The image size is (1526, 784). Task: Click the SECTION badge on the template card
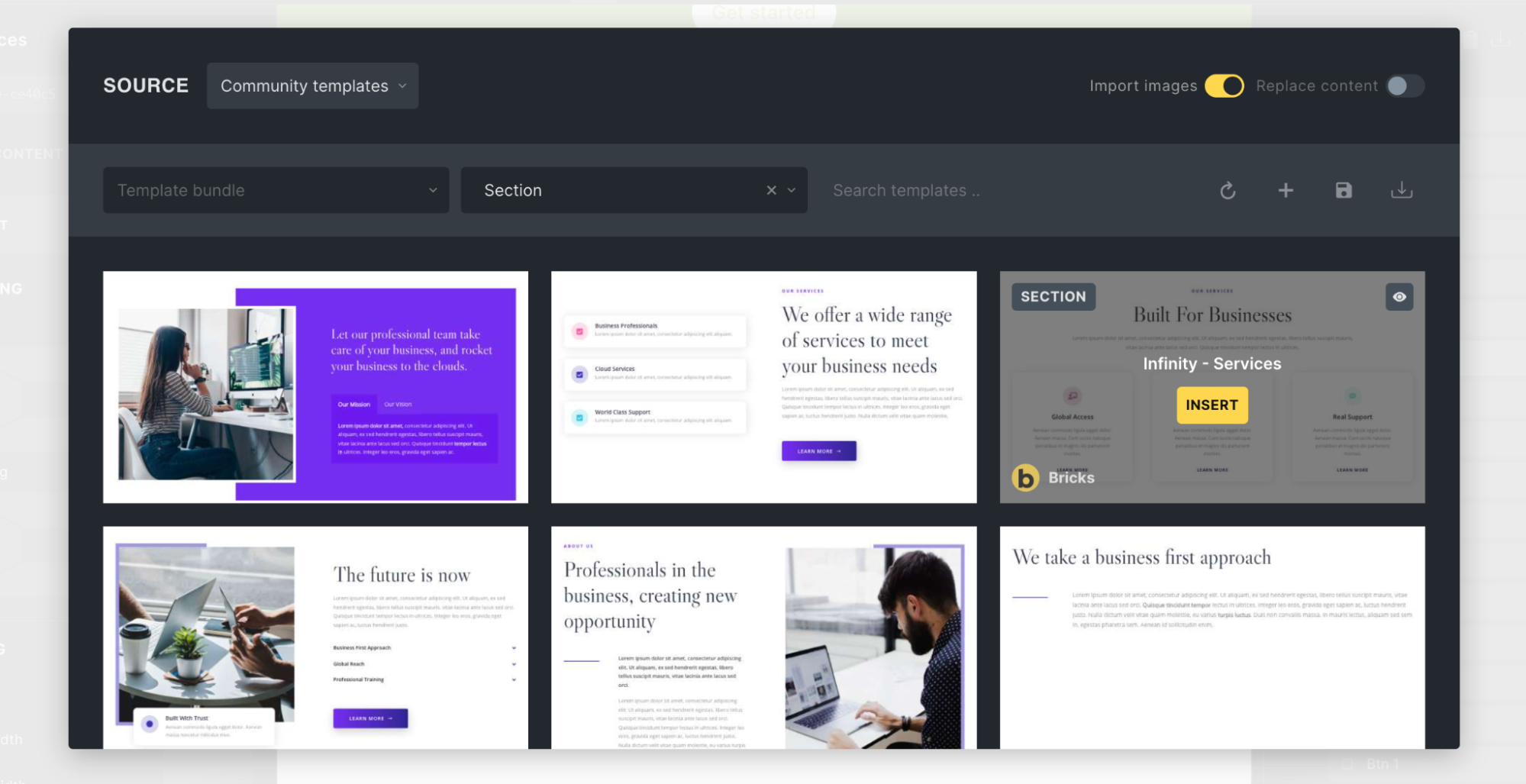point(1053,297)
